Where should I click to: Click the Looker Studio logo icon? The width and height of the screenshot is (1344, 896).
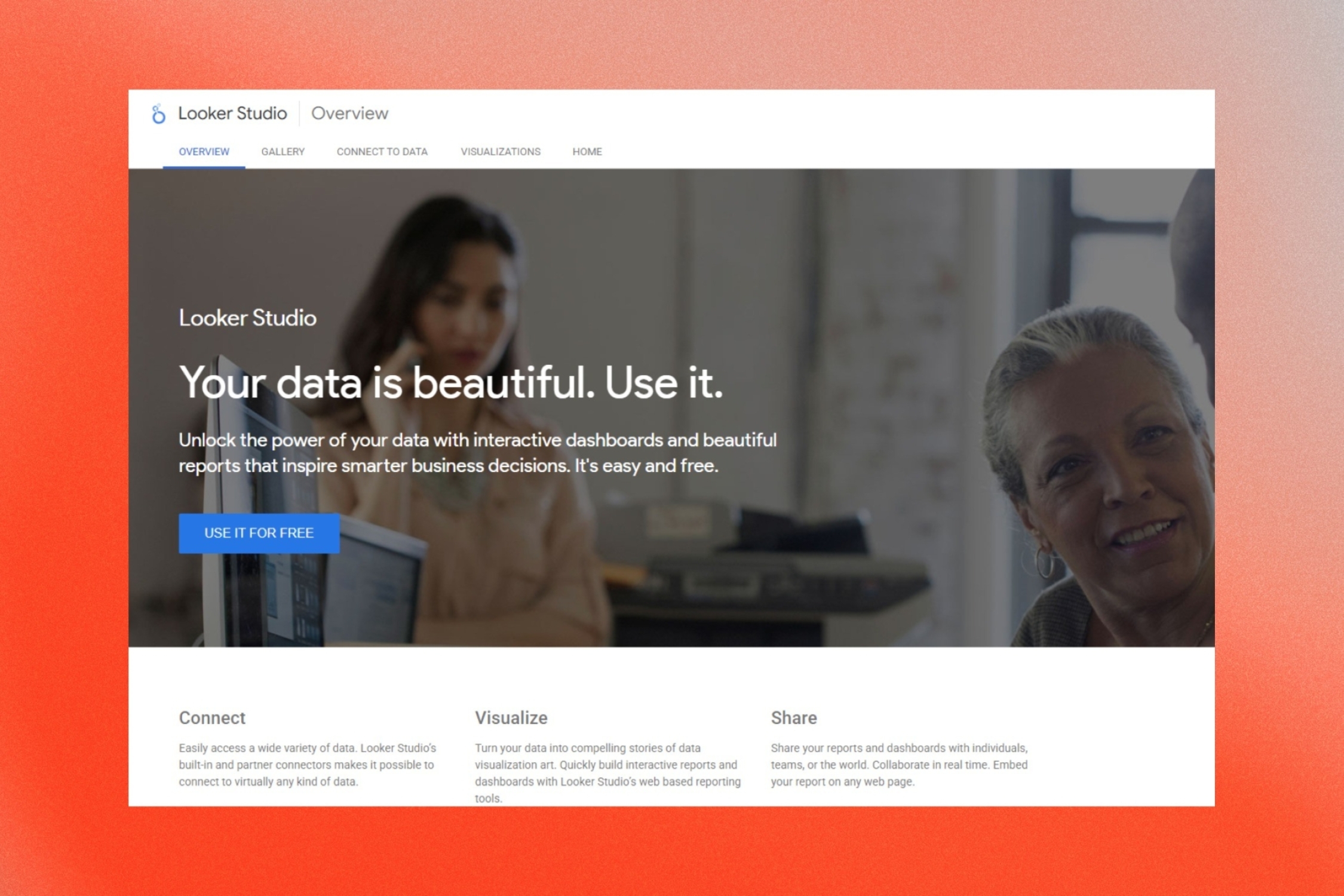(158, 113)
